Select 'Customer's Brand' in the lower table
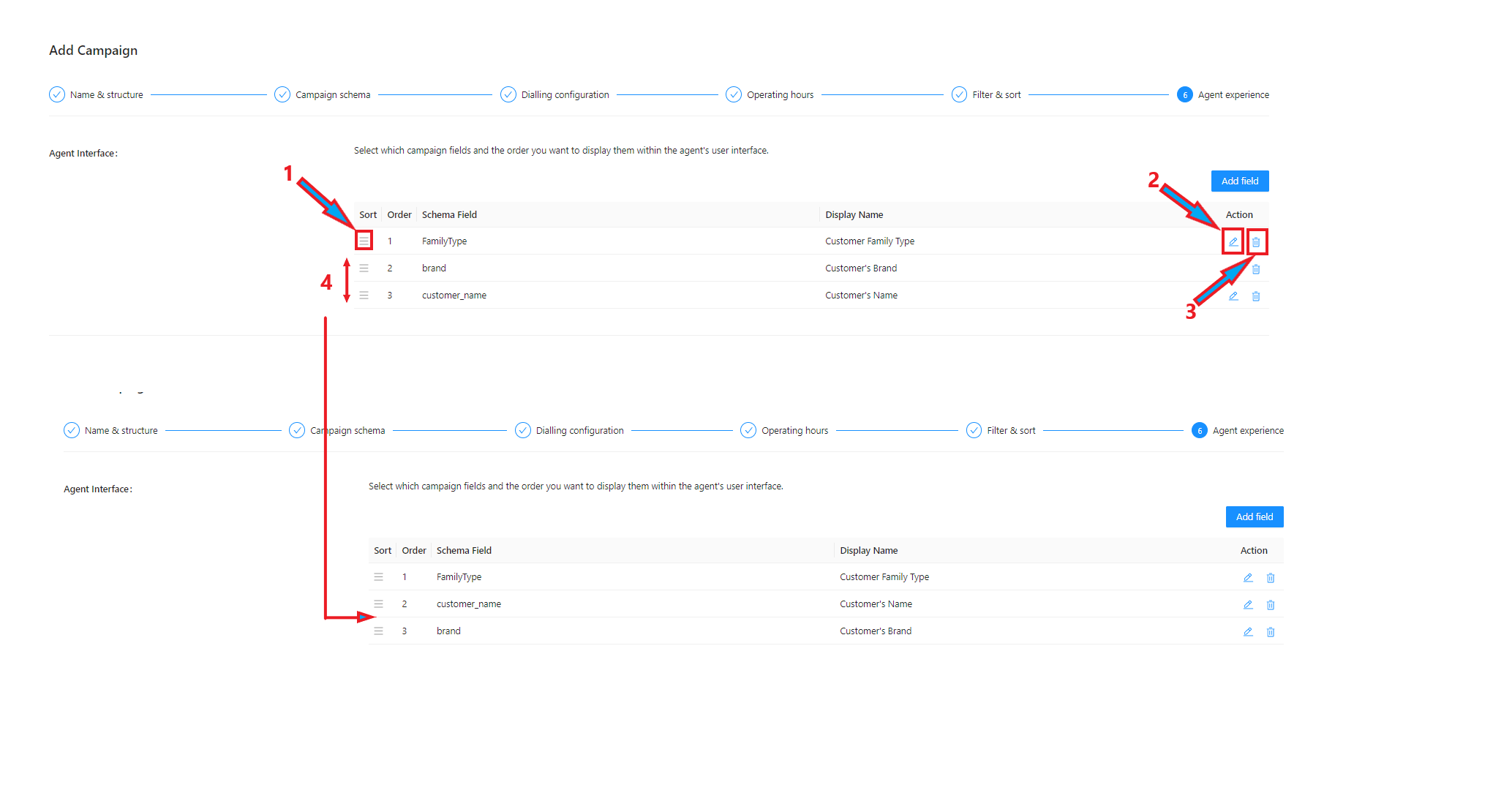This screenshot has width=1493, height=812. coord(876,631)
